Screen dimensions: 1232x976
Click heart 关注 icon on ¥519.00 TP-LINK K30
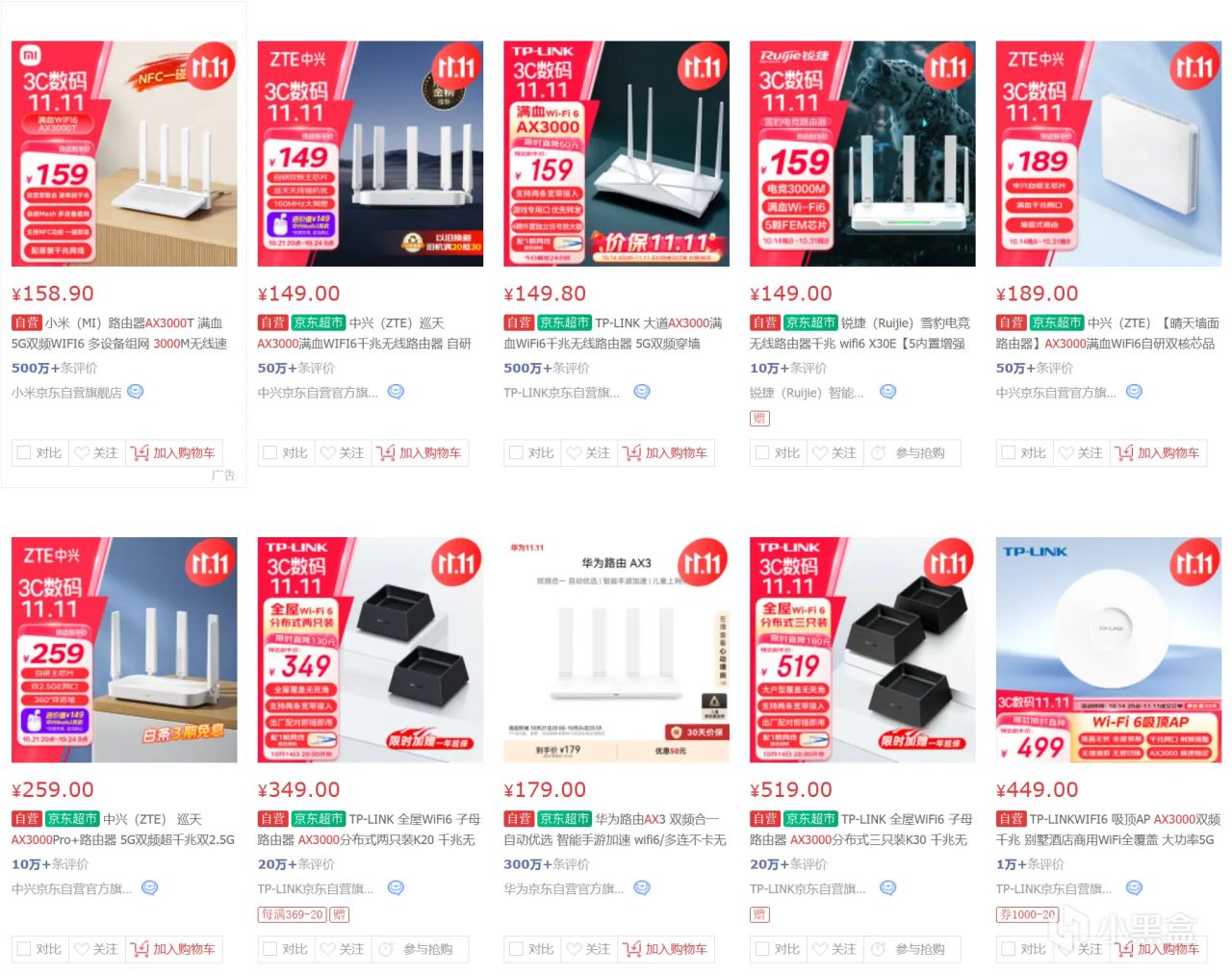click(820, 949)
